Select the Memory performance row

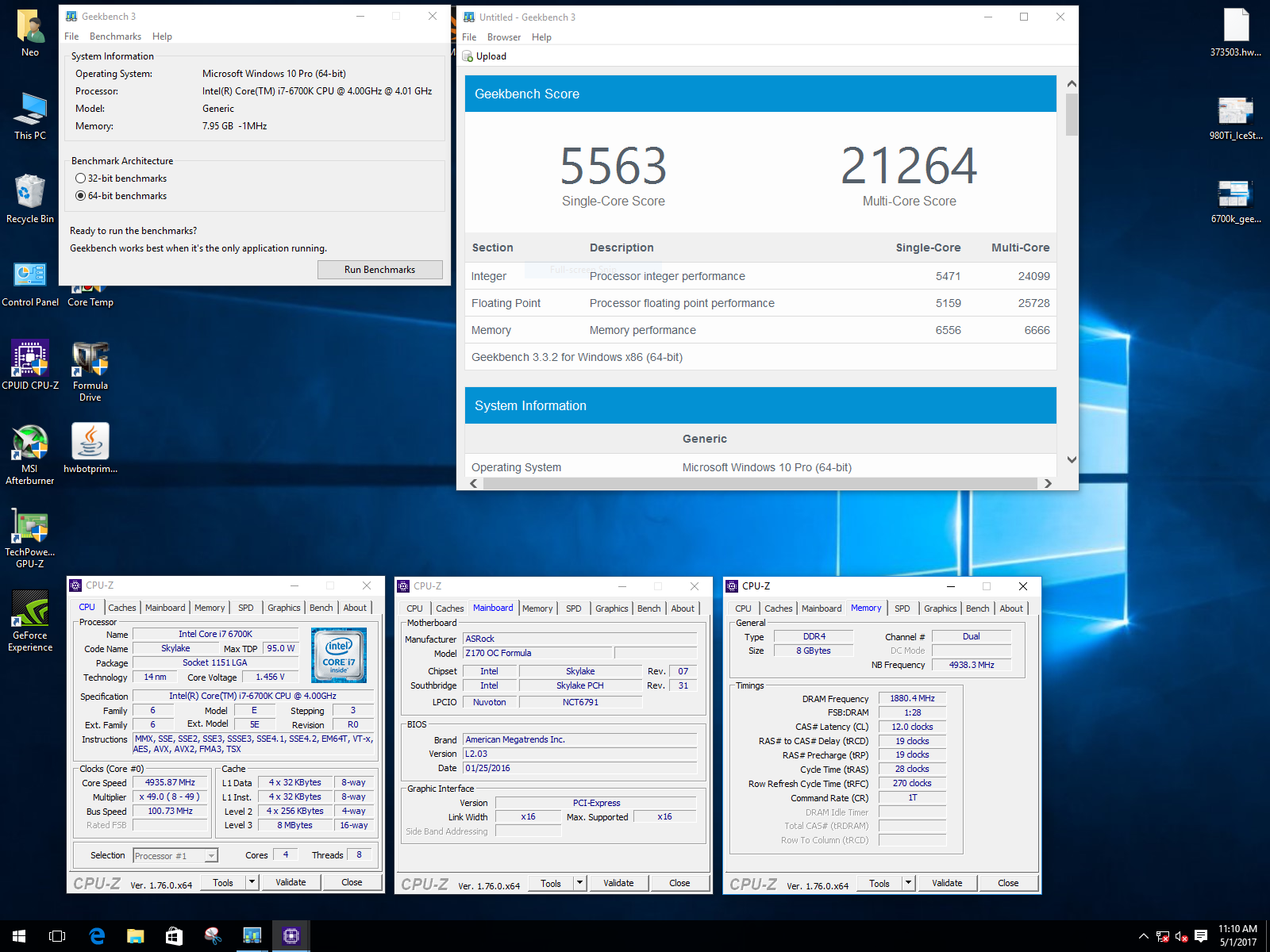pos(760,330)
